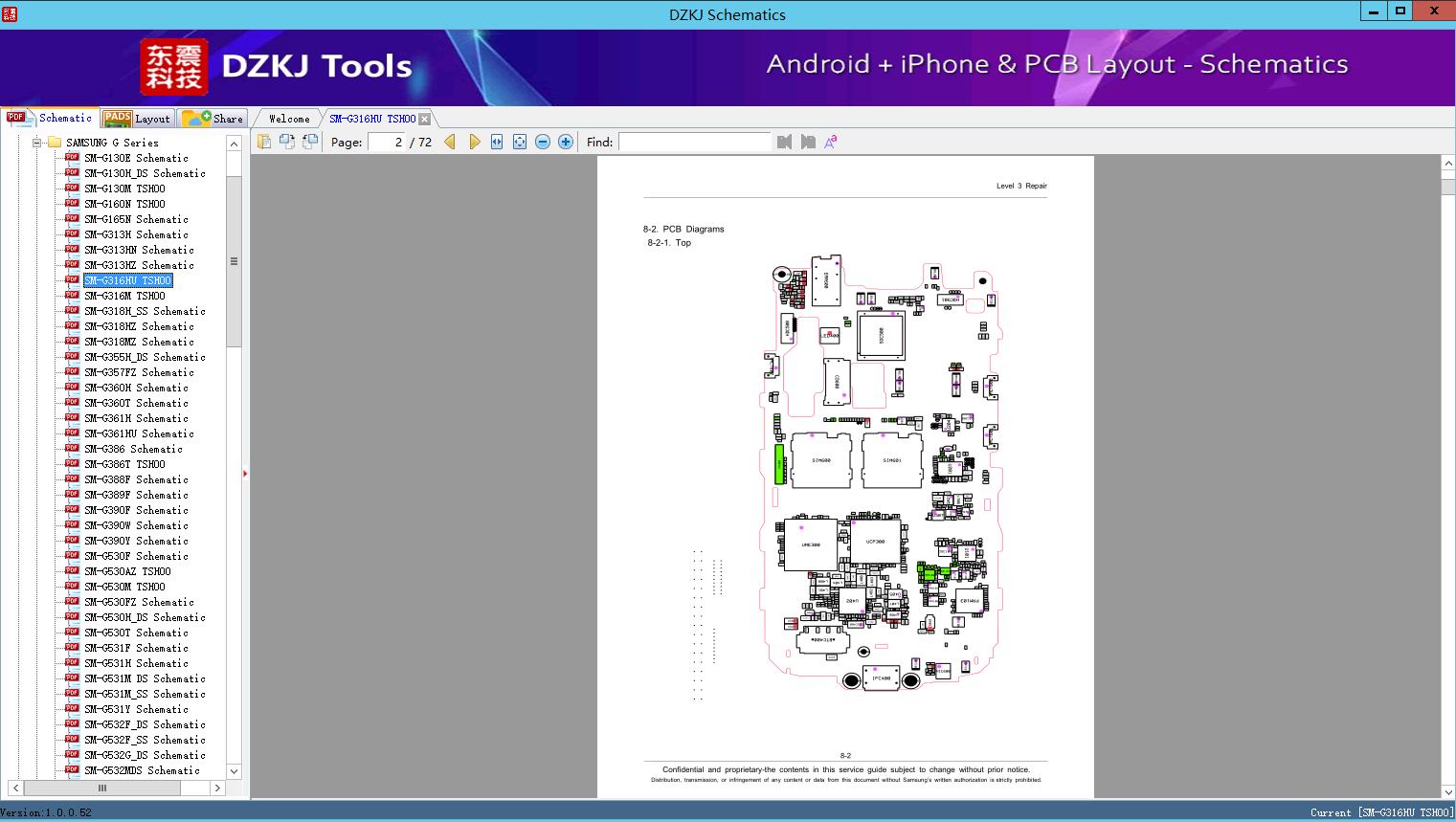Screen dimensions: 1456x822
Task: Open the Schematic panel tab
Action: [x=50, y=118]
